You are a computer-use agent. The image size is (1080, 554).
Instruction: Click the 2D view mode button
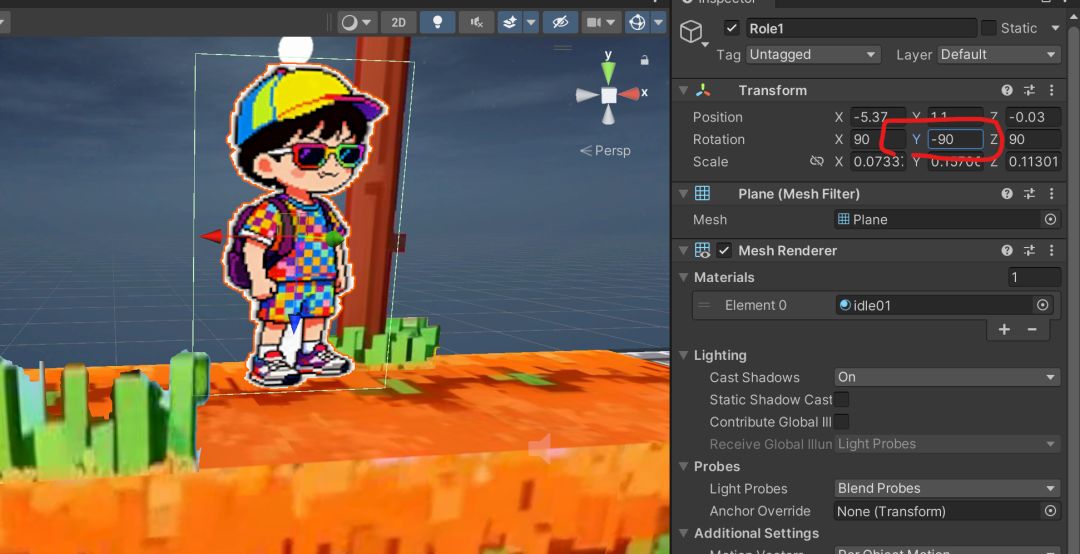(x=399, y=22)
